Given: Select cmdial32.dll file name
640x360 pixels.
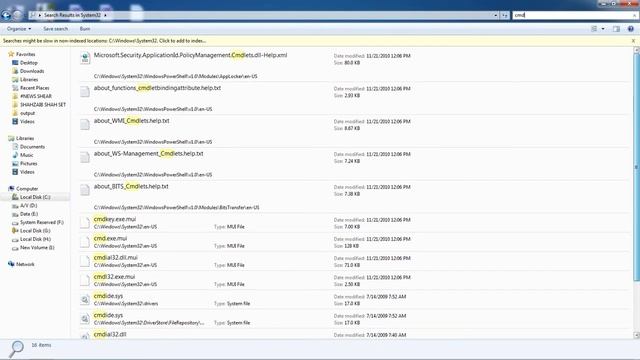Looking at the screenshot, I should [110, 334].
